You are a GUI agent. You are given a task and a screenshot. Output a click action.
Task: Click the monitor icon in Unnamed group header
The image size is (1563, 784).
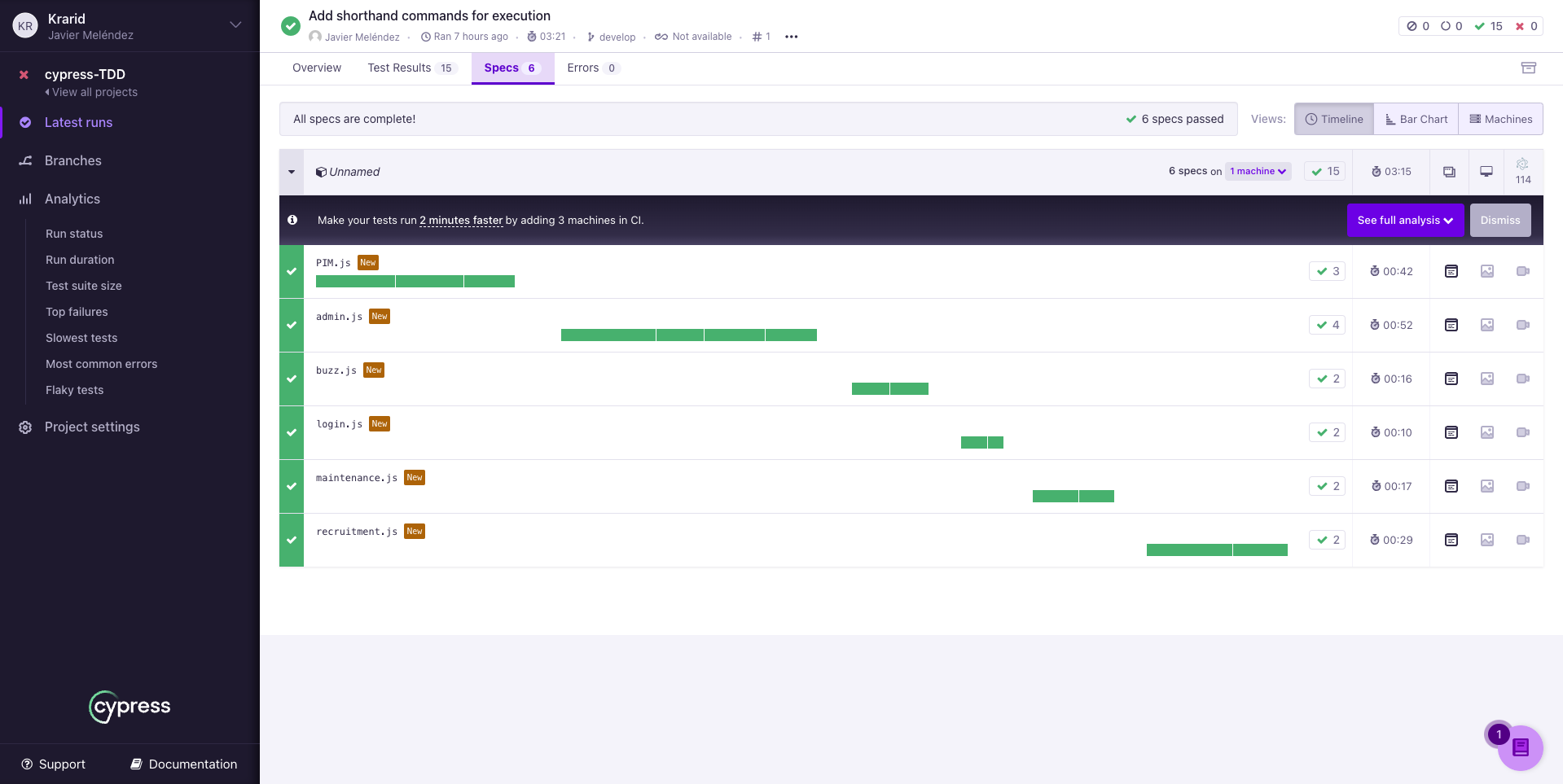pos(1486,172)
